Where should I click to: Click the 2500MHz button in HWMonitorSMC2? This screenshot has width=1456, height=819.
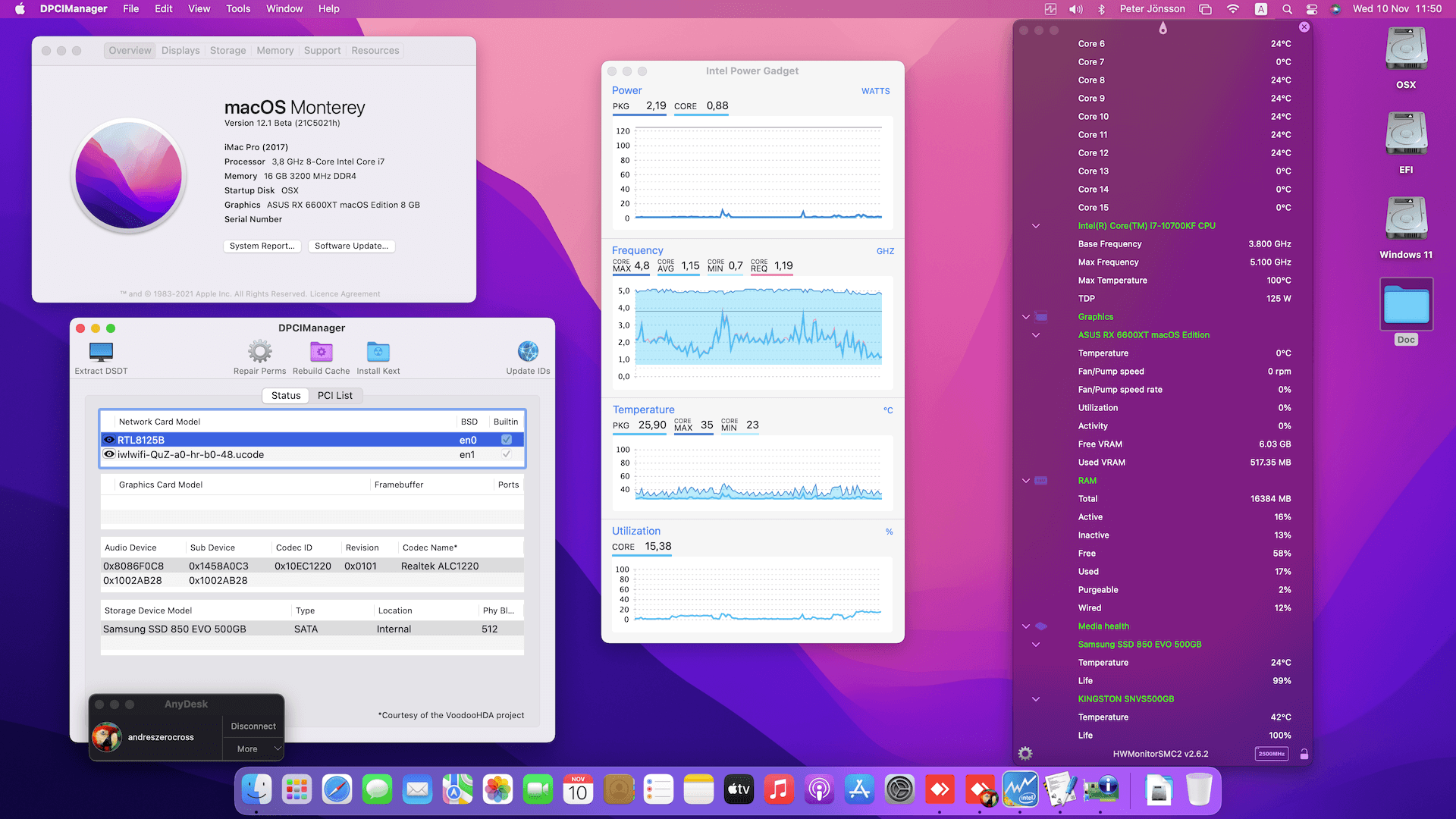[x=1272, y=754]
